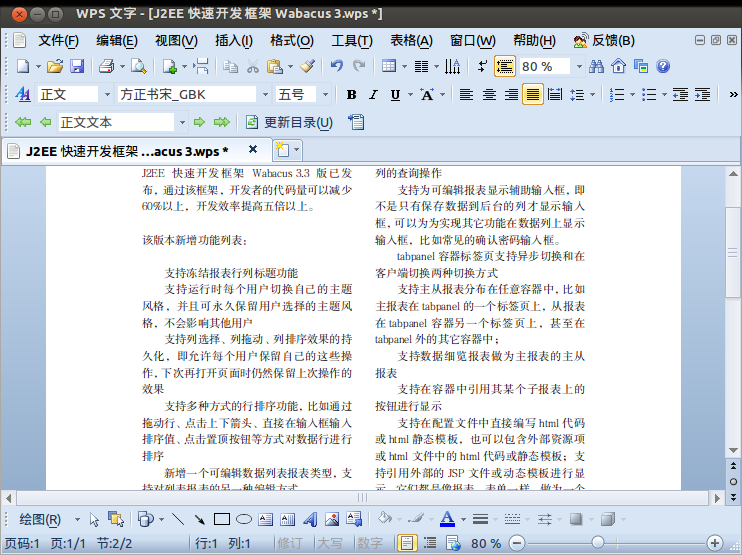Open the 插入(I) menu
The image size is (742, 555).
(x=234, y=41)
